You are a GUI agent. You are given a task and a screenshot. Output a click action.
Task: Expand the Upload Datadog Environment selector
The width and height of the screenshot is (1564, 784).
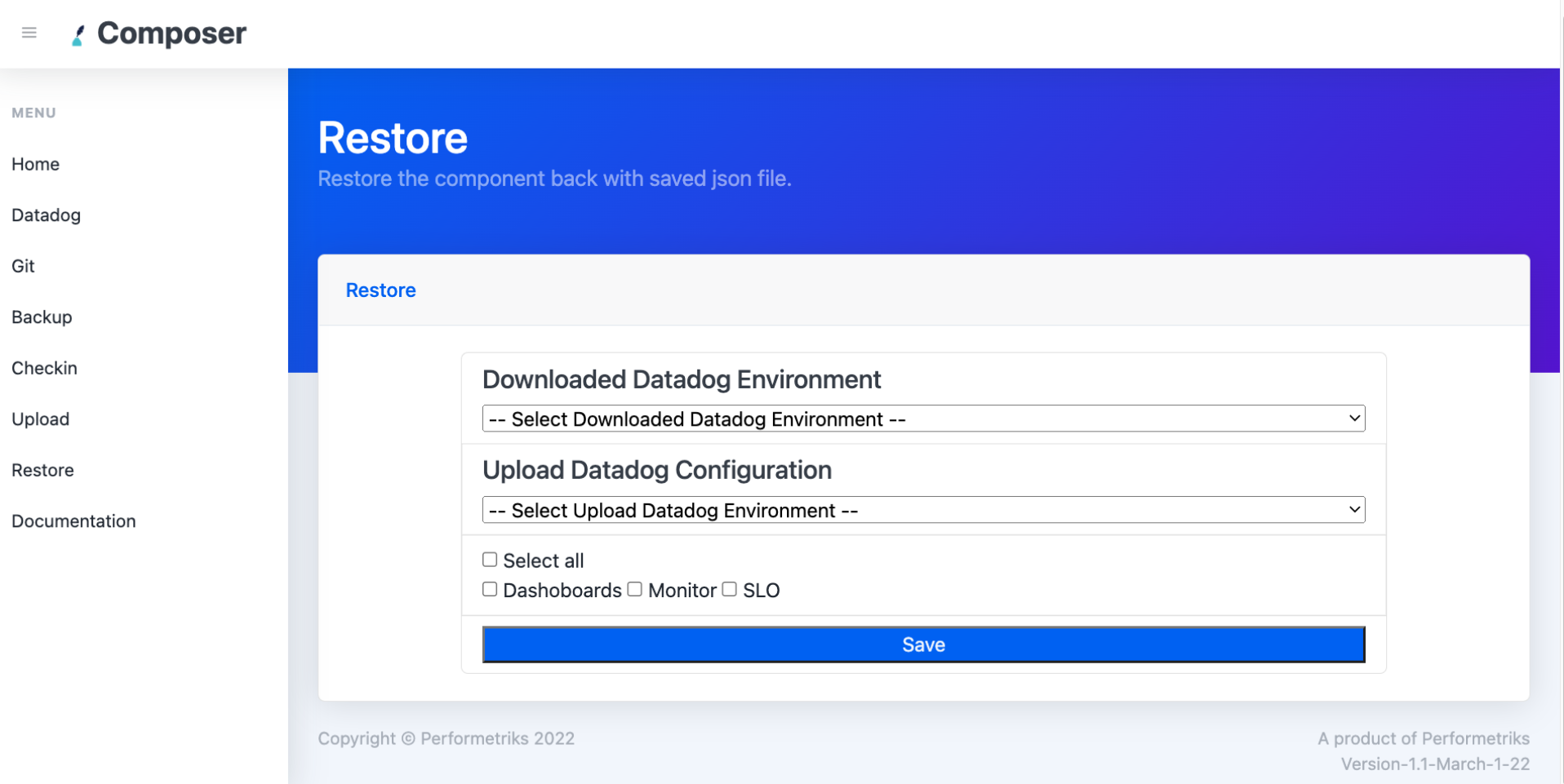(922, 509)
